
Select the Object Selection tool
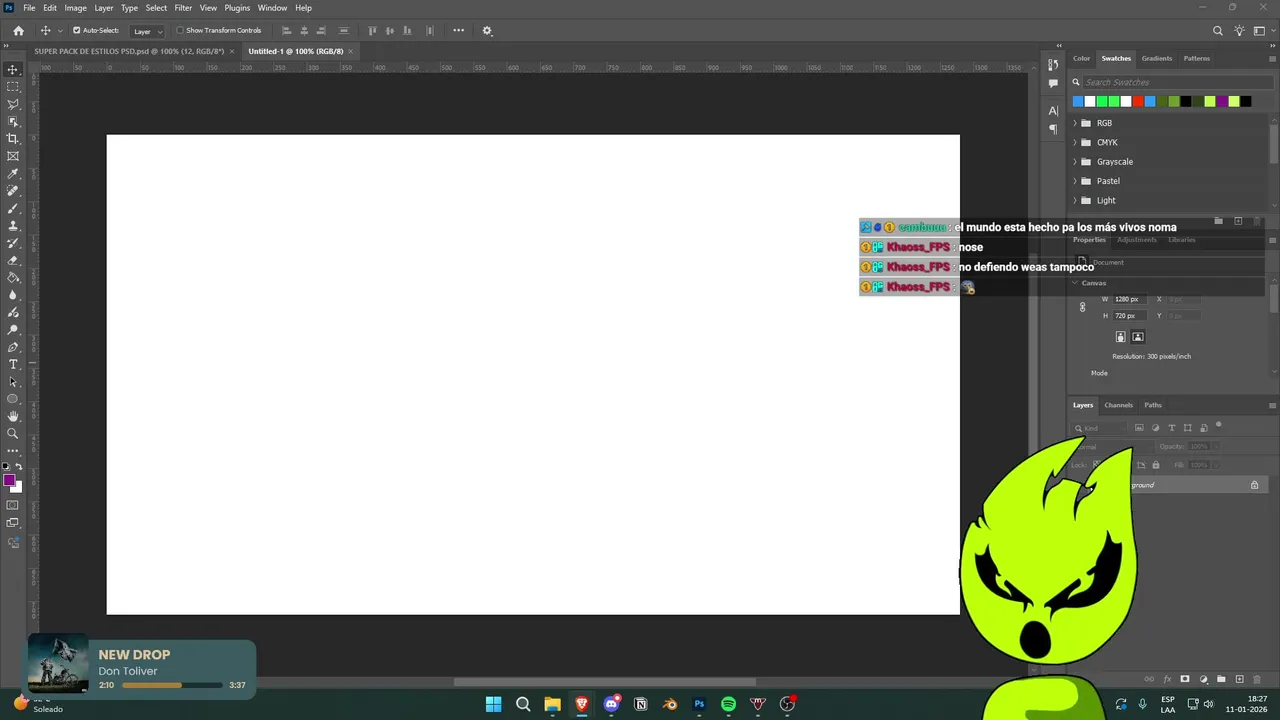coord(13,122)
